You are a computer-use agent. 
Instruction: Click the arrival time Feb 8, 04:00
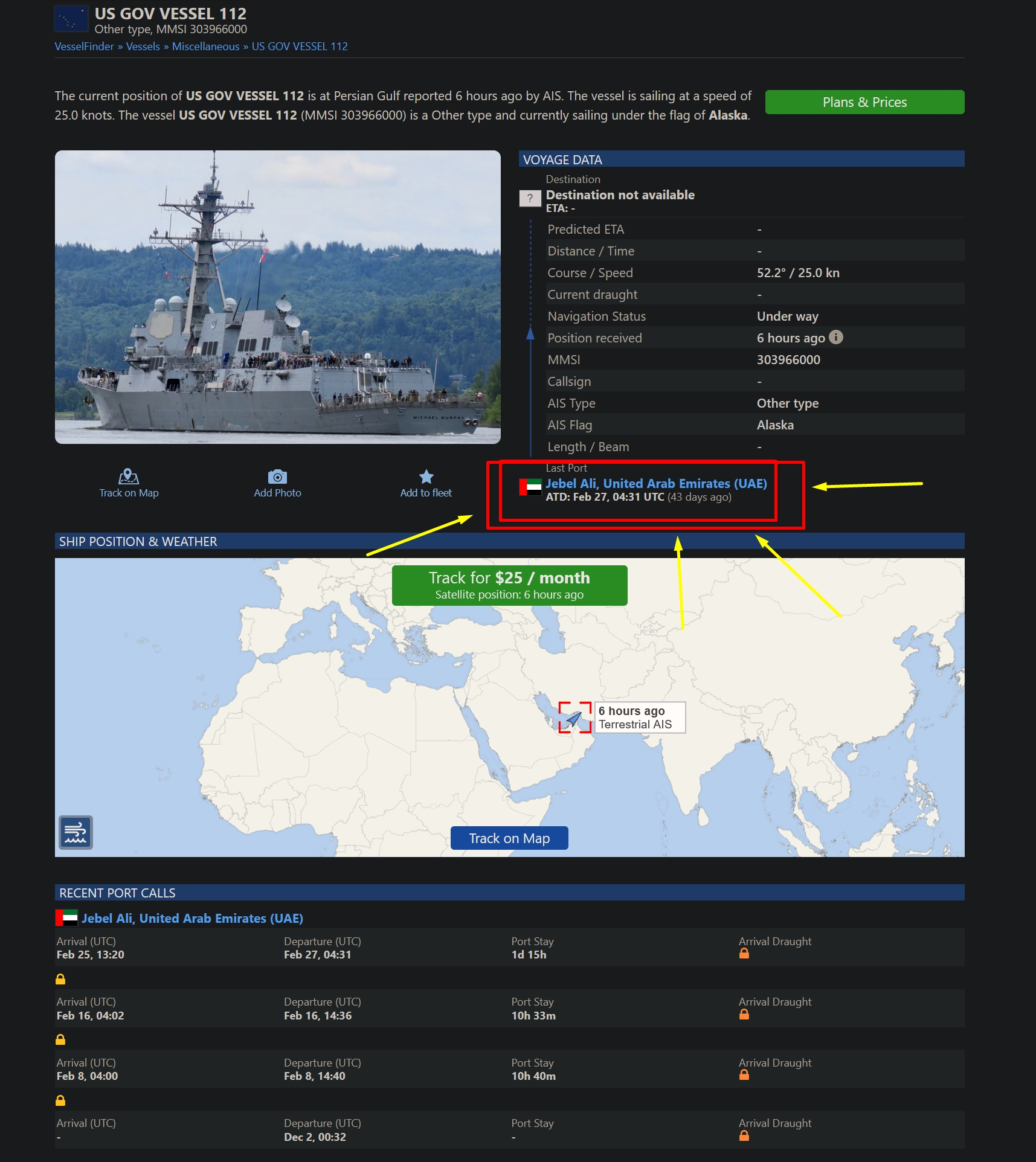(87, 1076)
